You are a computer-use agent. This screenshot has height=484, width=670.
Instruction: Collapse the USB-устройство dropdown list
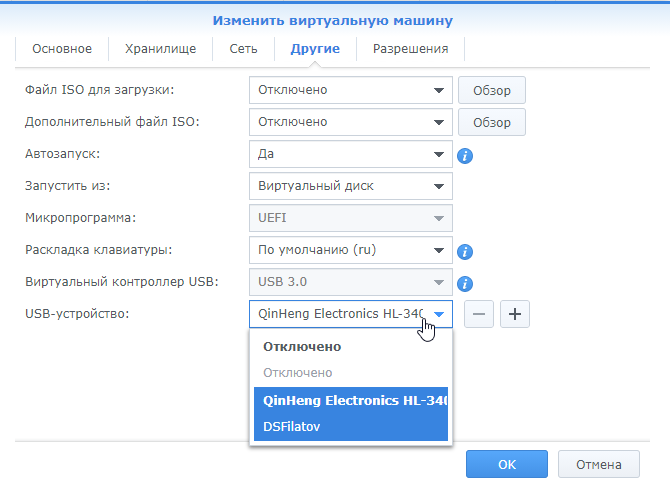point(439,314)
